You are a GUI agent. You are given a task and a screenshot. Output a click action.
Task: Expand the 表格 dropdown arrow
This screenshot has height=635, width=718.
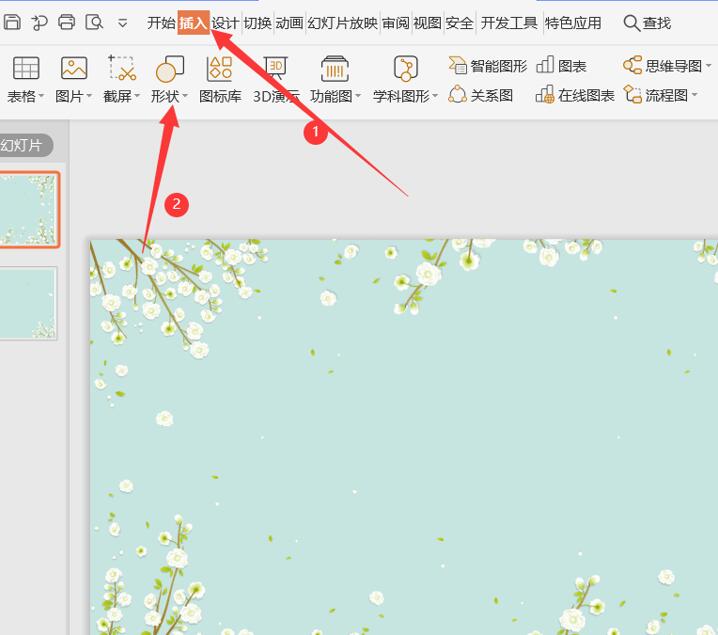(x=41, y=96)
